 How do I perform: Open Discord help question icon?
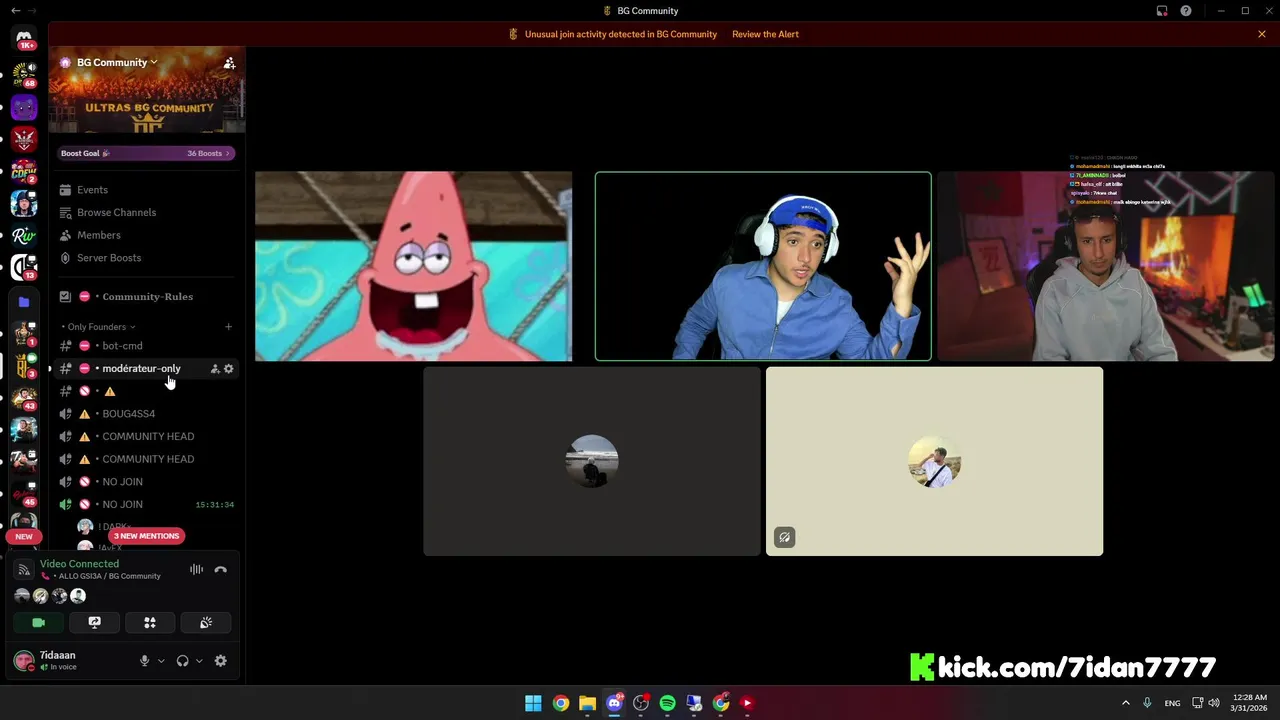coord(1186,11)
